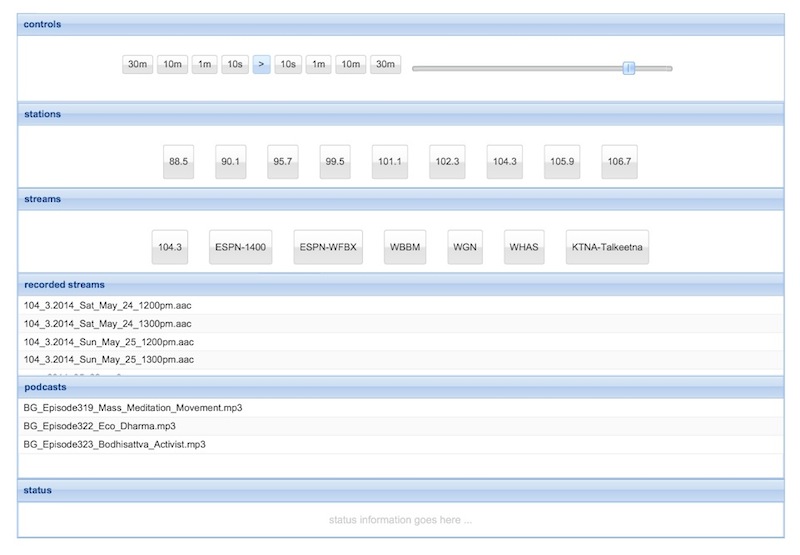Click the slider handle in the controls panel
This screenshot has height=555, width=800.
point(629,68)
